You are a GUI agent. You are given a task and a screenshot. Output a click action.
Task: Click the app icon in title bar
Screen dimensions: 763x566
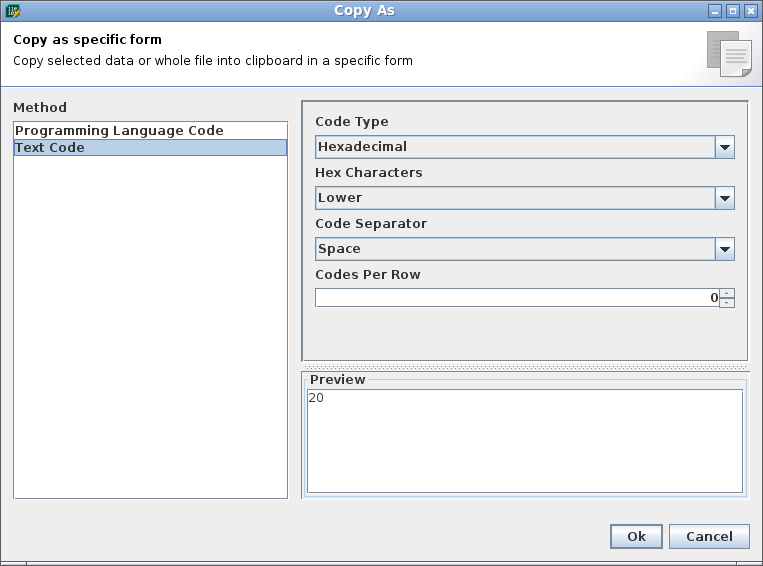coord(13,11)
